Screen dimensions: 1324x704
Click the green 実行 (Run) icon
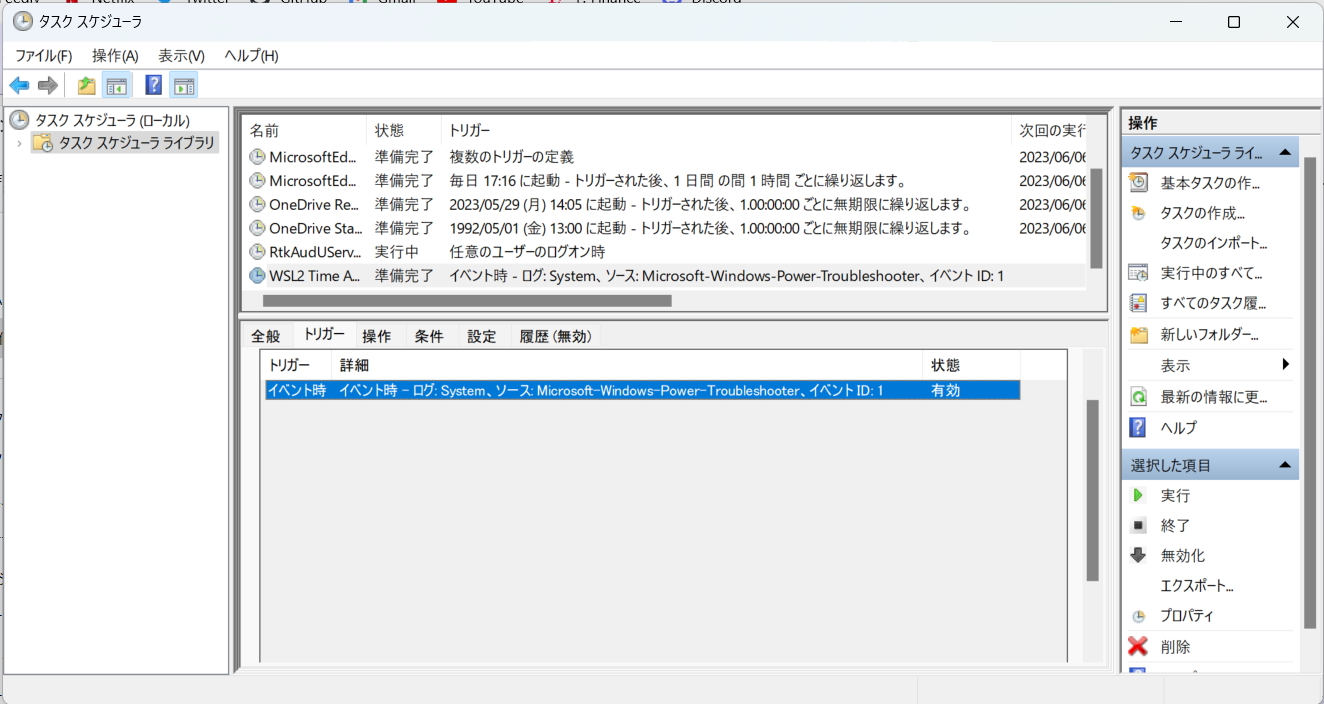1138,496
